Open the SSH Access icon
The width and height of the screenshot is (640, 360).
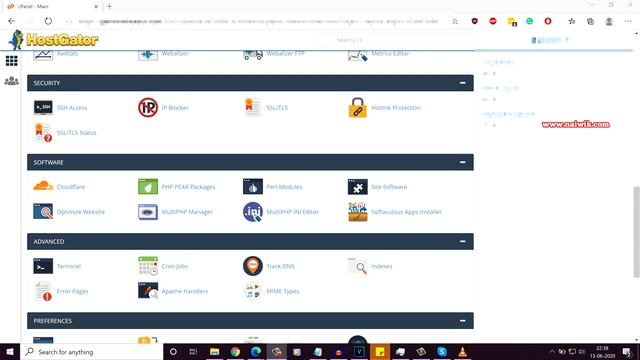coord(43,107)
